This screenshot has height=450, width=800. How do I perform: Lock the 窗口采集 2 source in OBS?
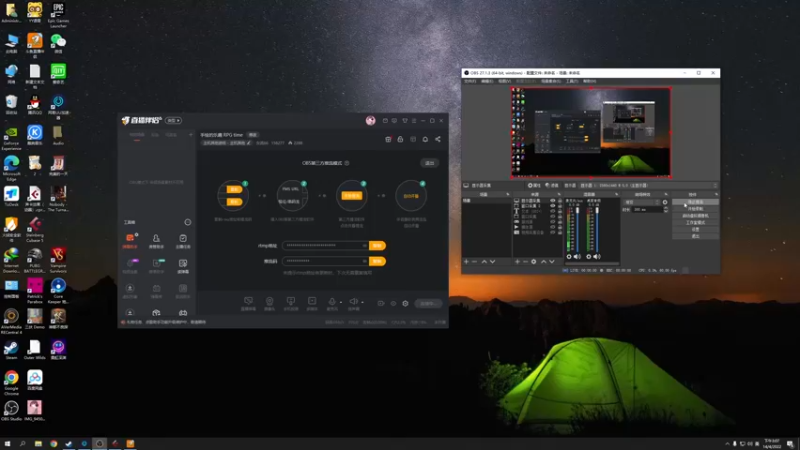coord(560,206)
